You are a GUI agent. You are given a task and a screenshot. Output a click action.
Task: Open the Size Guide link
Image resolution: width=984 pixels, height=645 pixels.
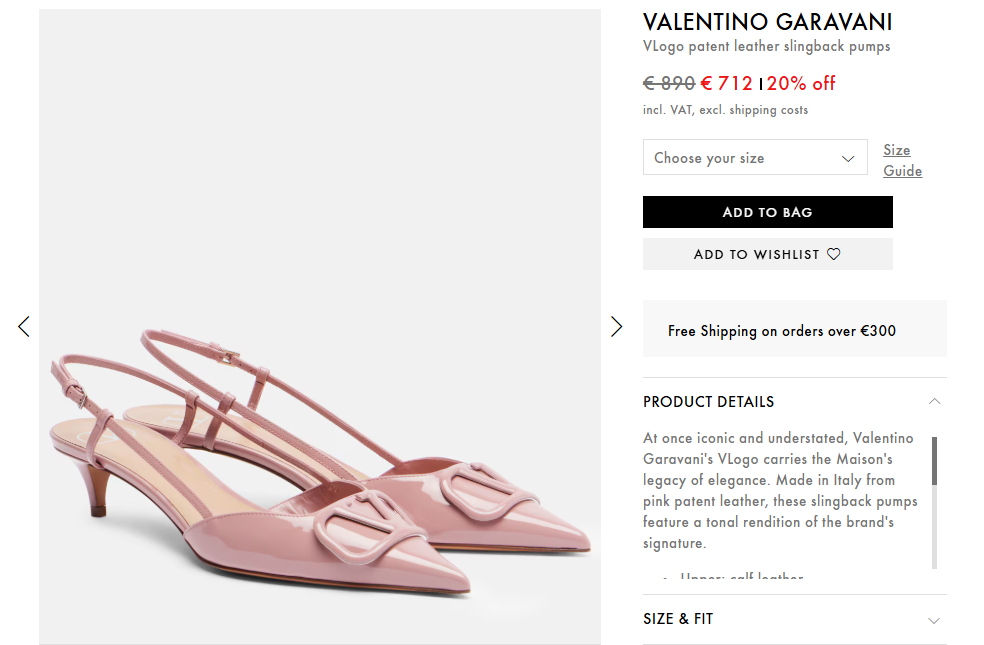pos(902,160)
